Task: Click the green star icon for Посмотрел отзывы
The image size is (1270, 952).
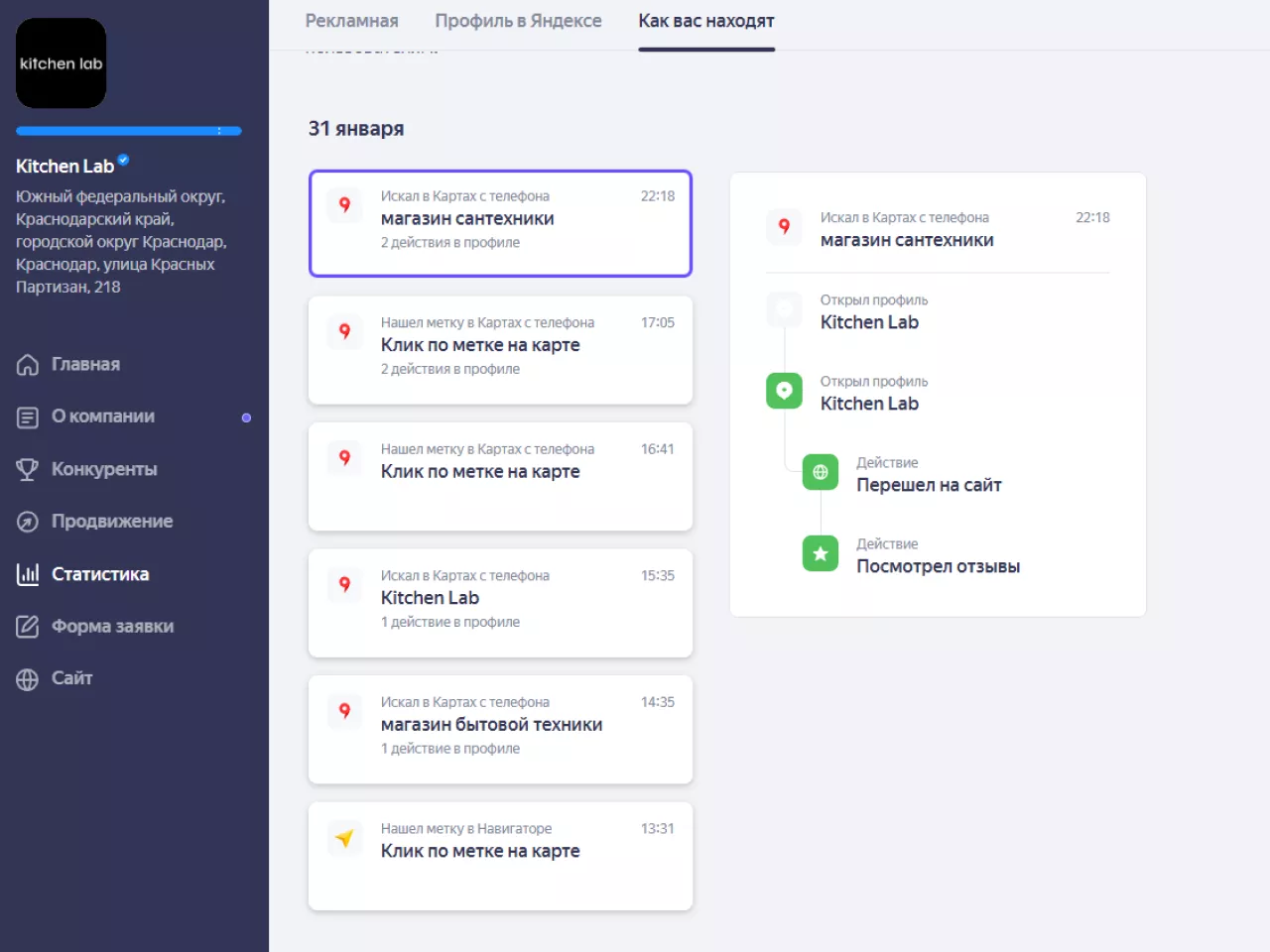Action: tap(821, 553)
